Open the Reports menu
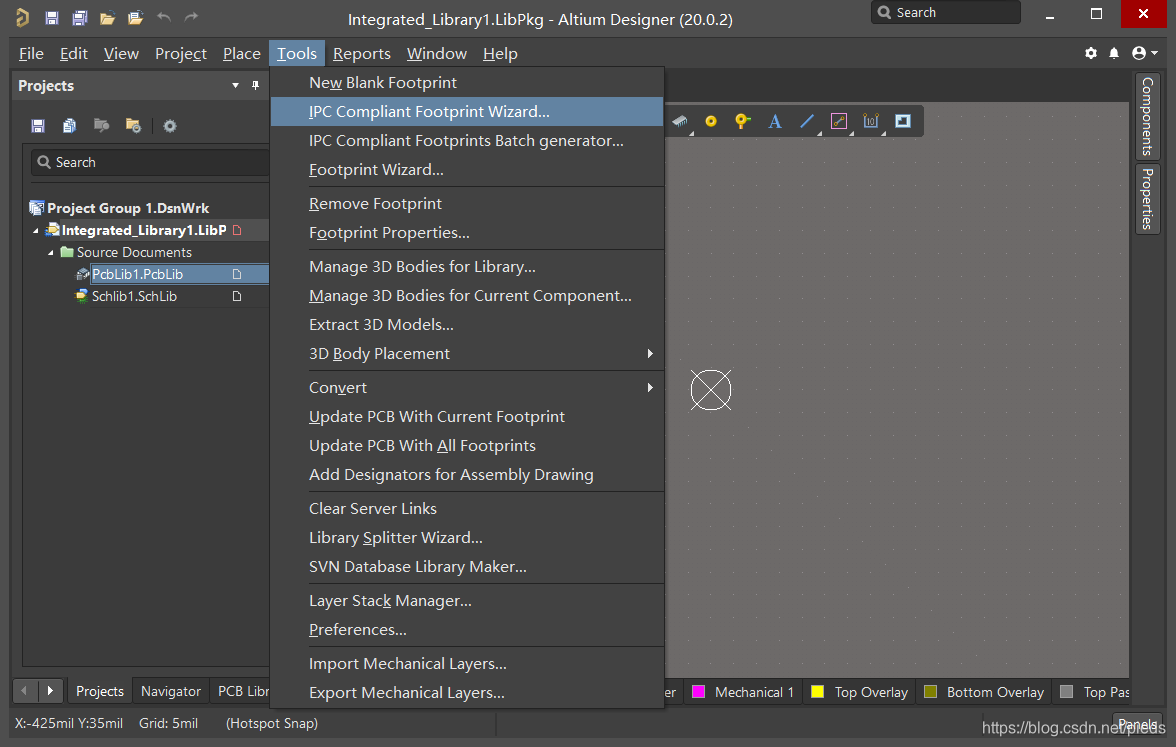 (x=361, y=53)
